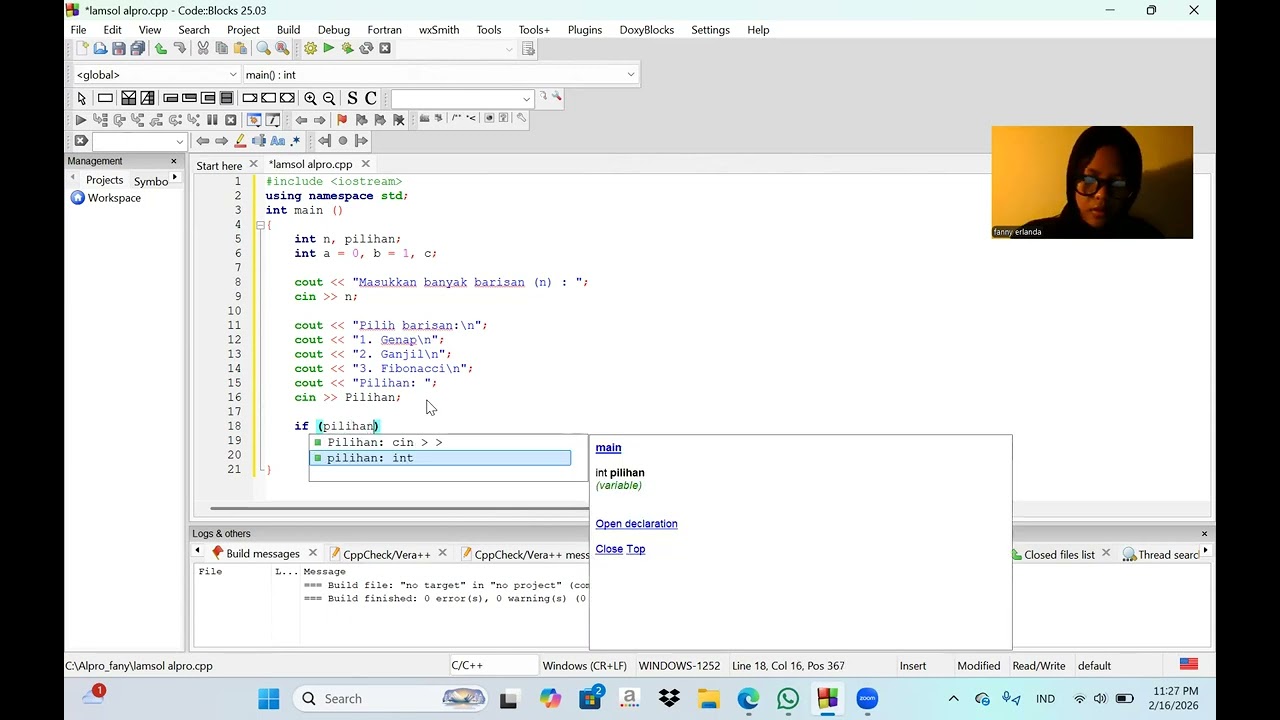Show more Management tabs with right arrow
1280x720 pixels.
click(175, 178)
